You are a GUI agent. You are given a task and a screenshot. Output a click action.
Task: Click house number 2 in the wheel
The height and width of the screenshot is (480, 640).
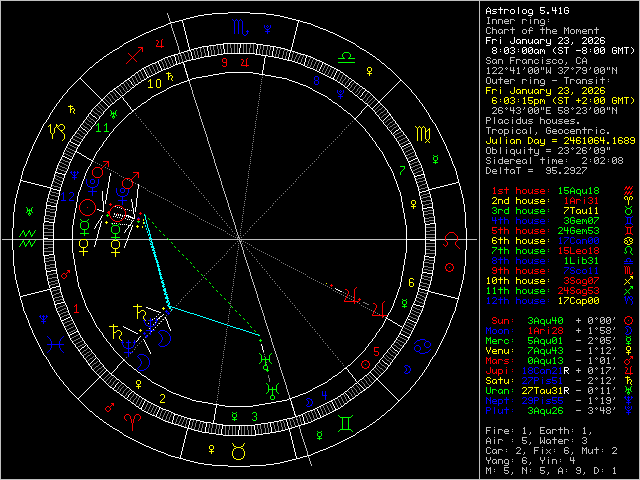pyautogui.click(x=162, y=398)
